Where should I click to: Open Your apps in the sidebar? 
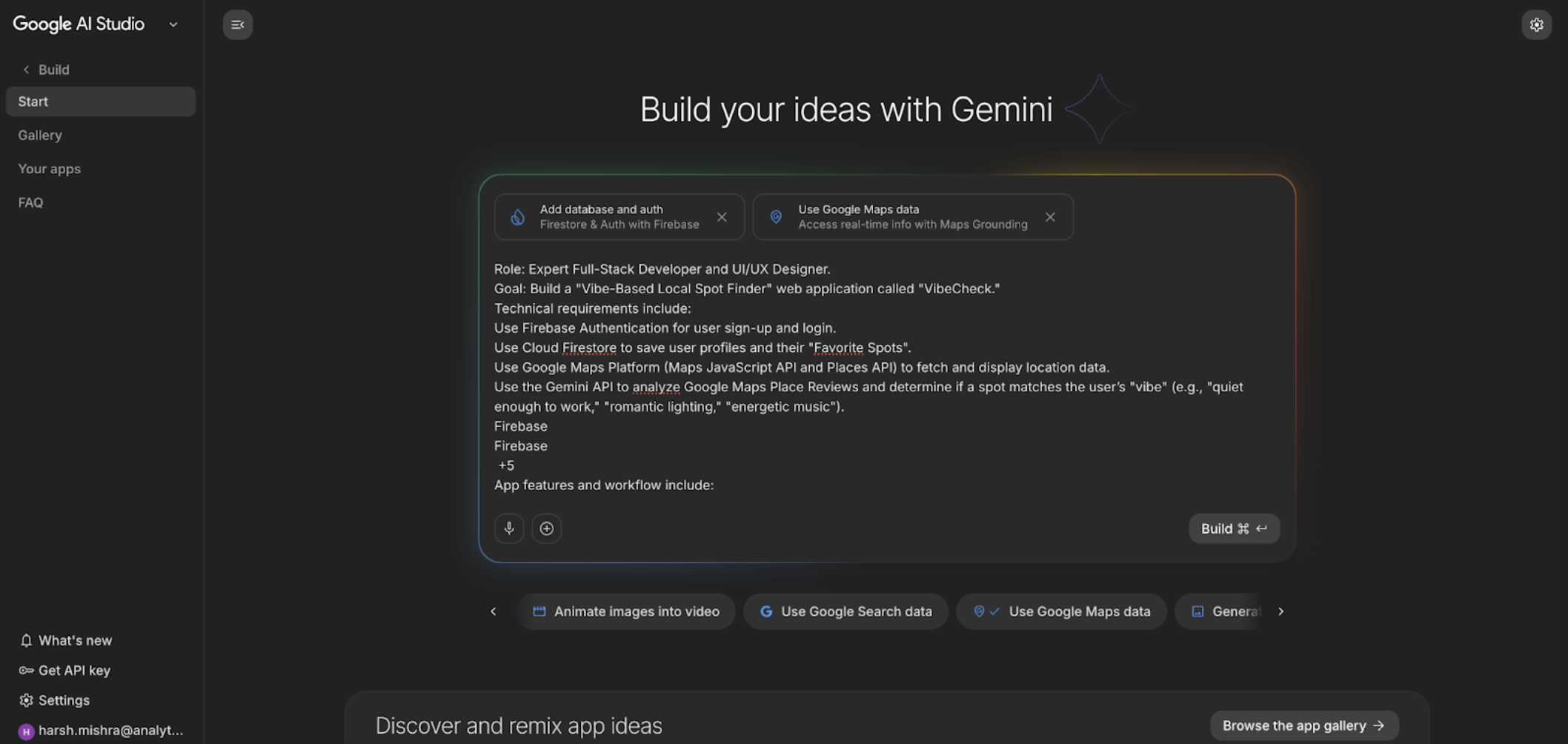[x=49, y=169]
